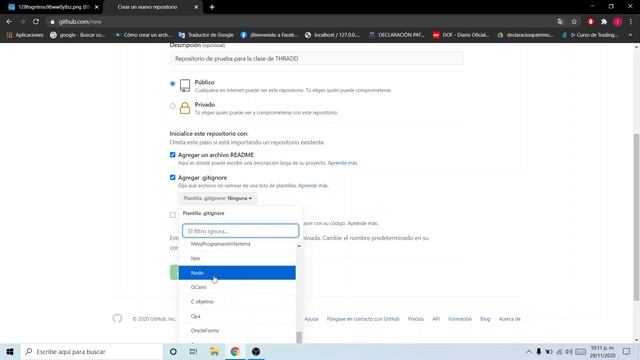The image size is (640, 360).
Task: Choose MetaProgramaciónSistema from the template list
Action: [x=237, y=244]
